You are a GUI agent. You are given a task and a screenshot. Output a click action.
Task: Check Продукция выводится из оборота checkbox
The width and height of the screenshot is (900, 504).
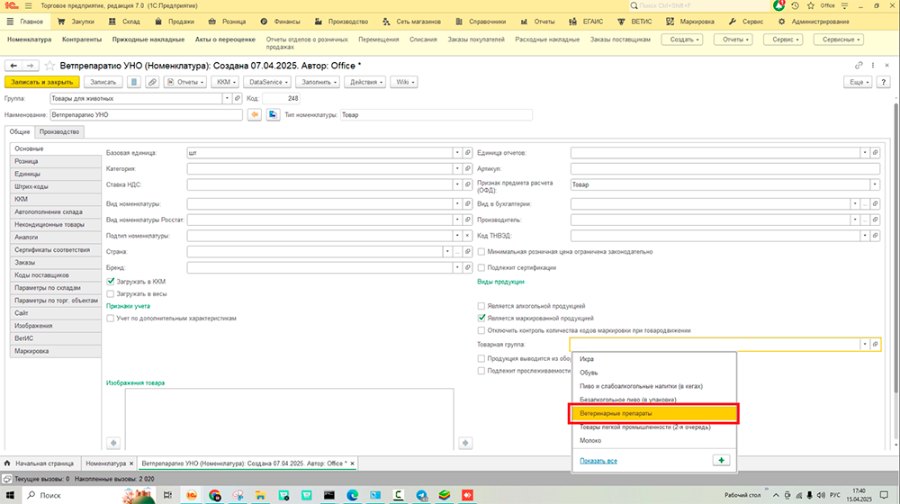tap(482, 358)
